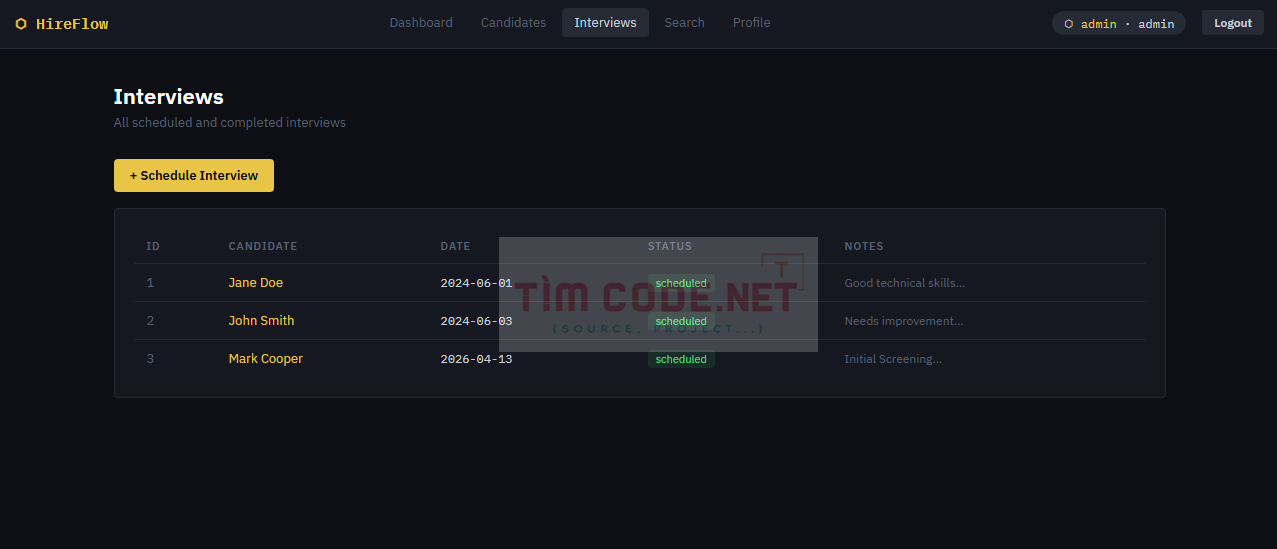
Task: Click the ID cell for John Smith
Action: [150, 321]
